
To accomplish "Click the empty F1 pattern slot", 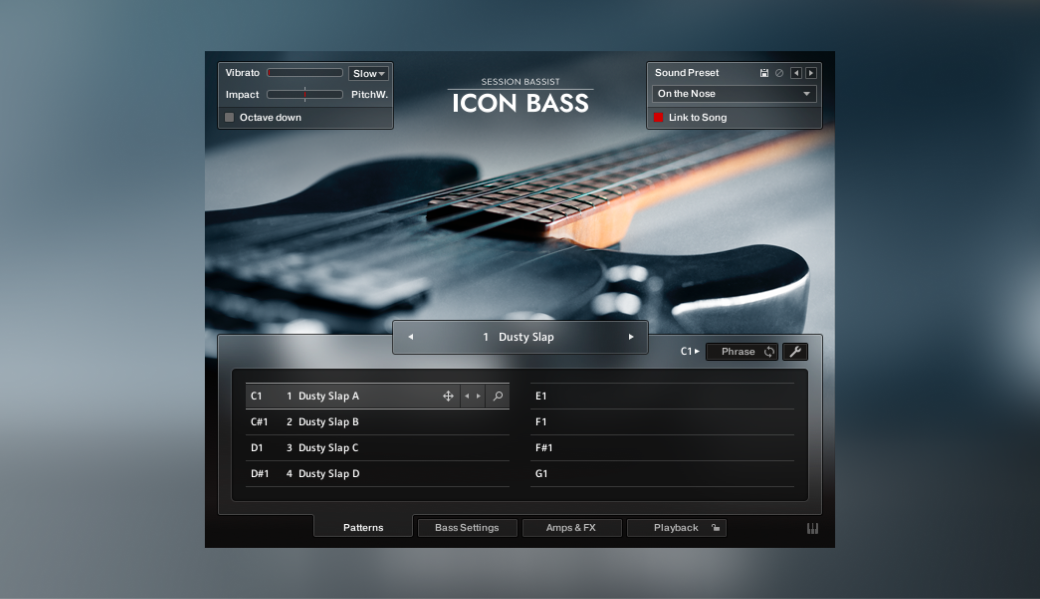I will click(x=663, y=422).
